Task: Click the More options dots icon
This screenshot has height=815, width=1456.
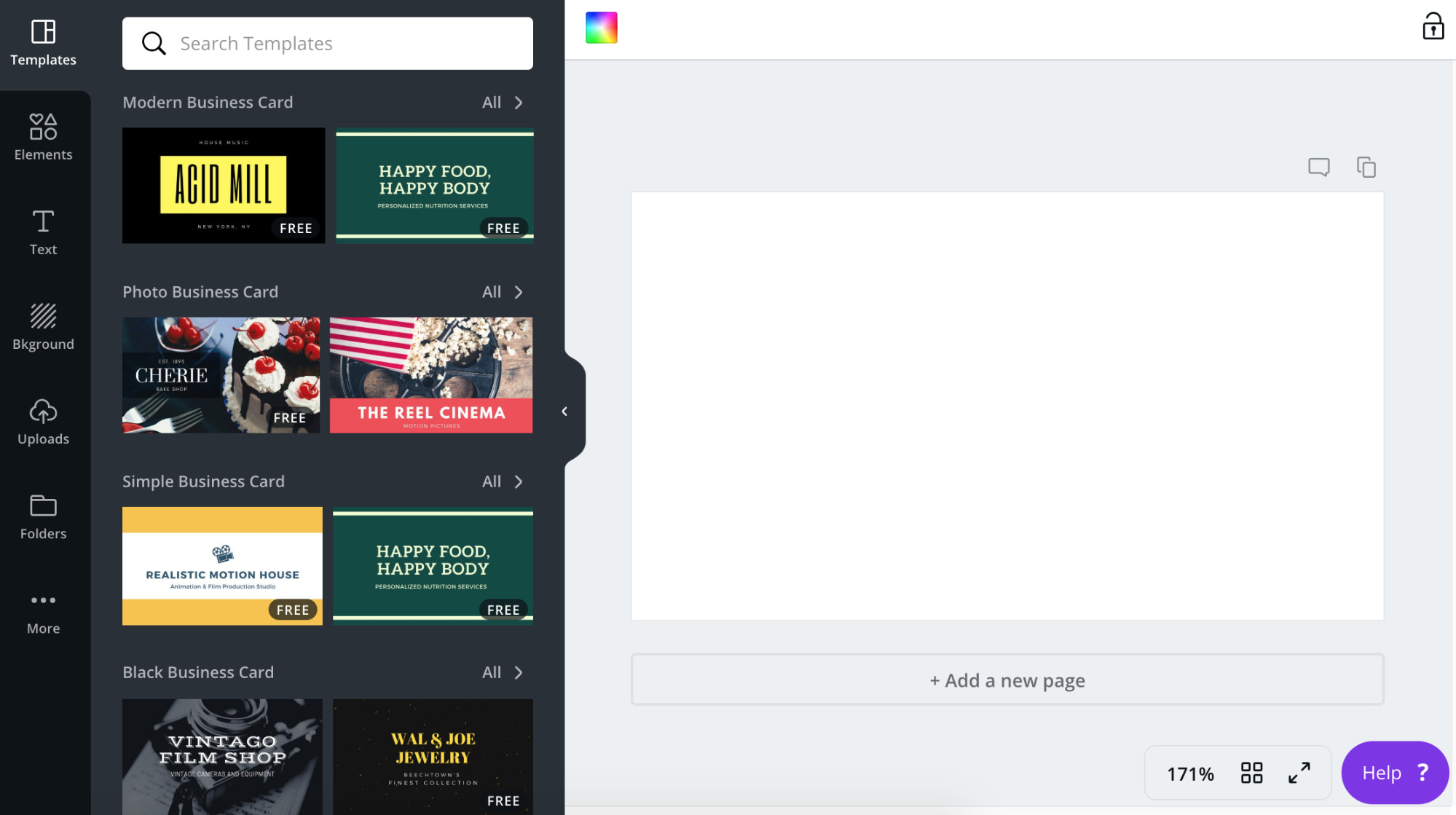Action: point(43,602)
